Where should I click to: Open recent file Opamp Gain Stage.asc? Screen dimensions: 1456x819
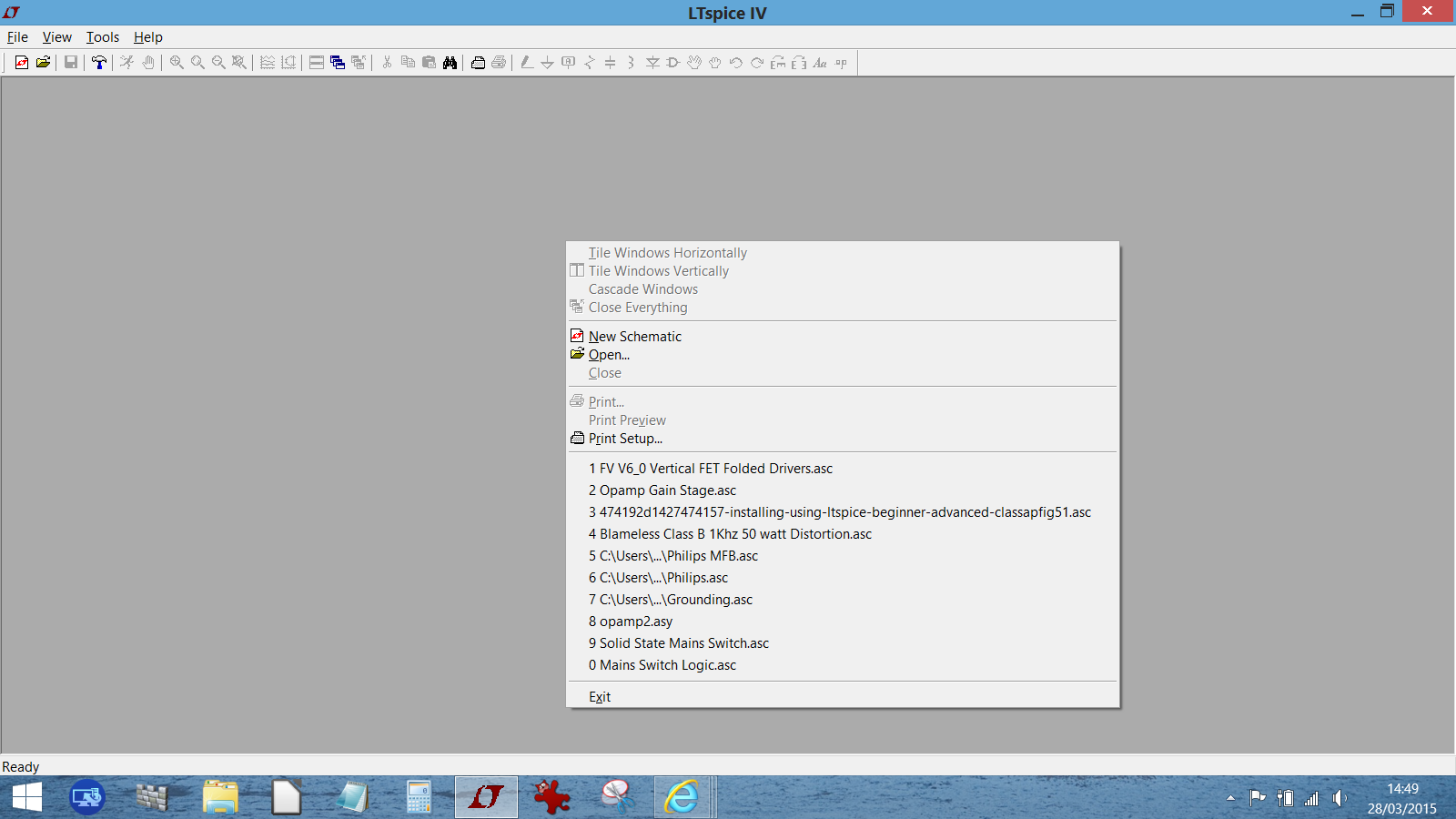click(x=843, y=490)
